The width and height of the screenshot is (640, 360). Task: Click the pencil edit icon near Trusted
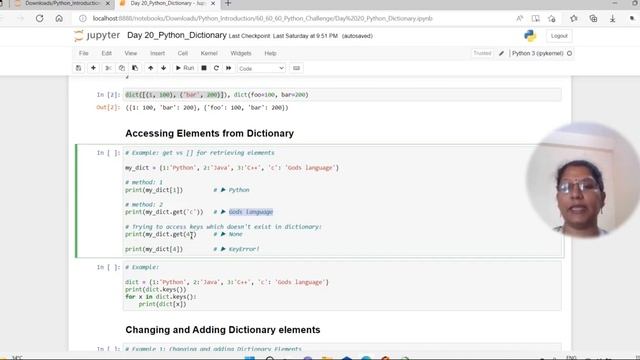coord(501,53)
